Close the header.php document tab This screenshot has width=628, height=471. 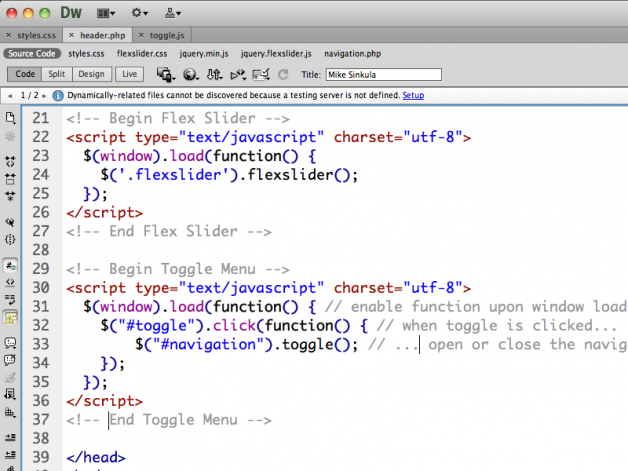tap(71, 35)
